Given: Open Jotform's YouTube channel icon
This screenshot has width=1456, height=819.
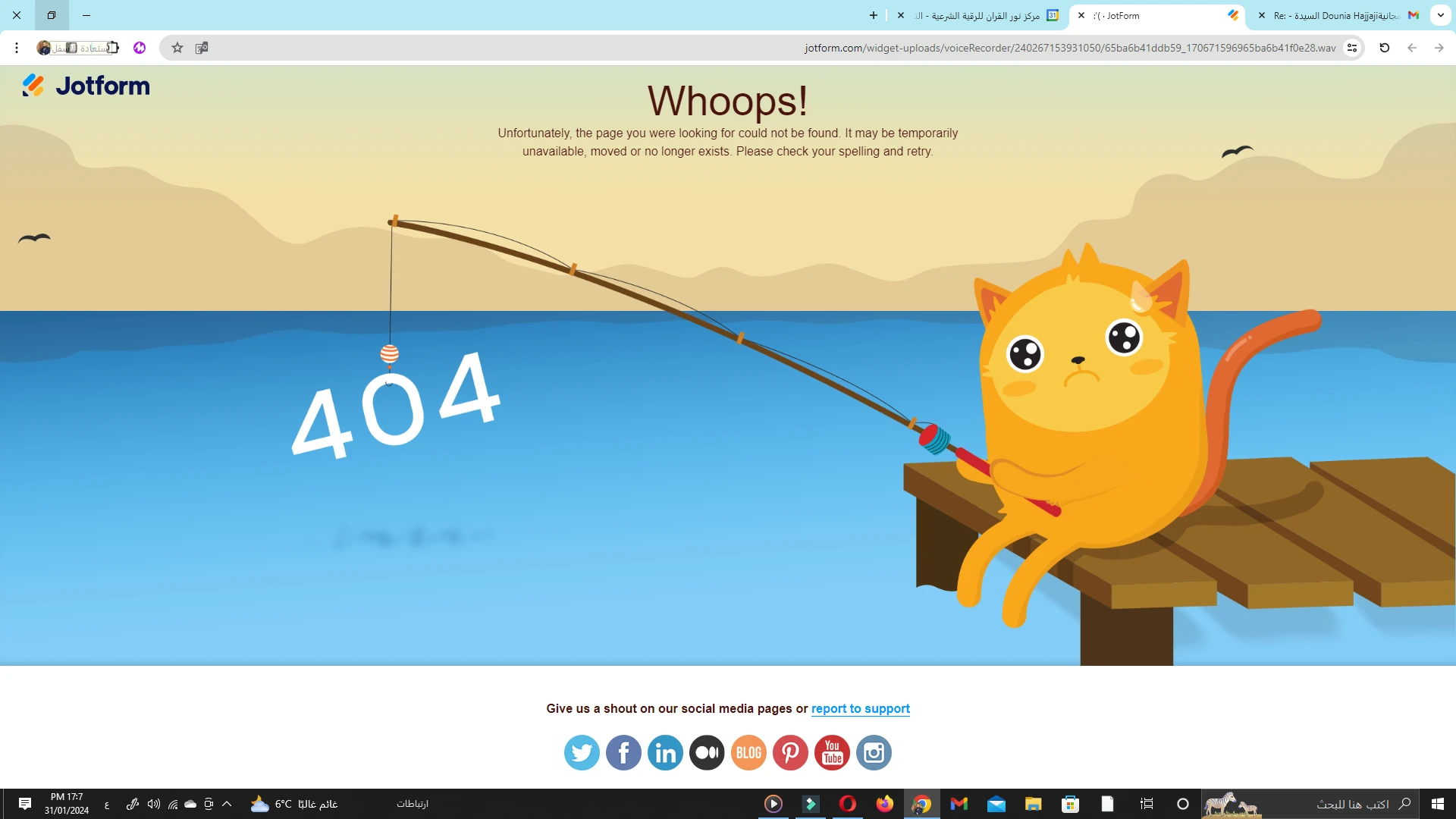Looking at the screenshot, I should (x=832, y=753).
